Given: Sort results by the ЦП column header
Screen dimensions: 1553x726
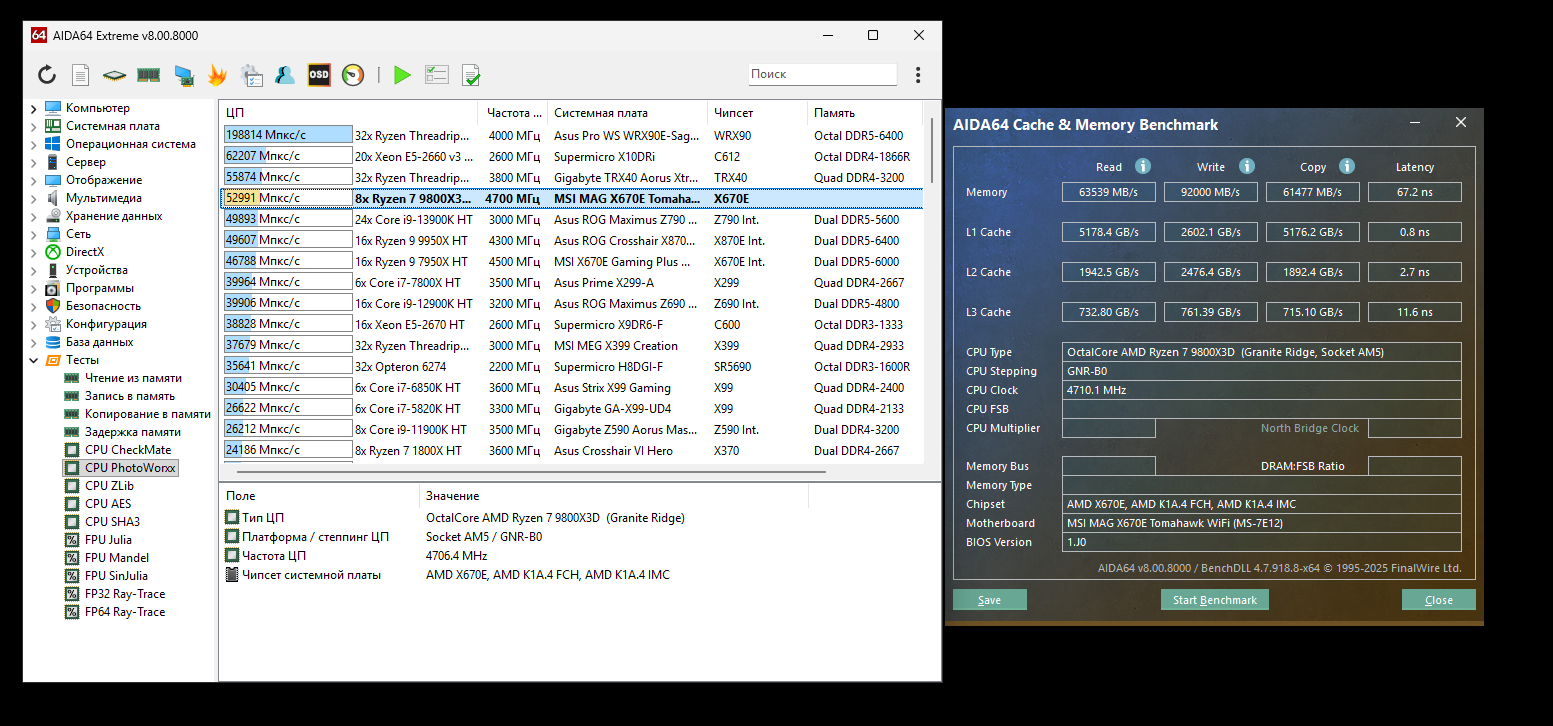Looking at the screenshot, I should point(349,113).
